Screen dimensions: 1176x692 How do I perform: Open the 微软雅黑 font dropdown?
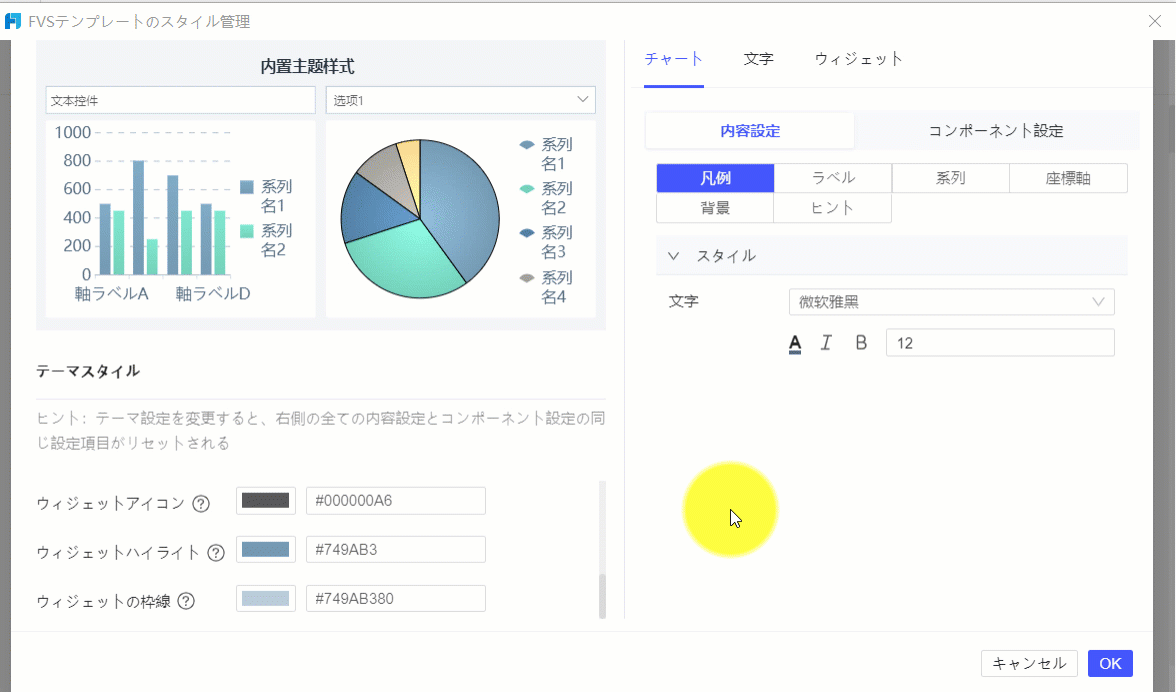pos(952,302)
